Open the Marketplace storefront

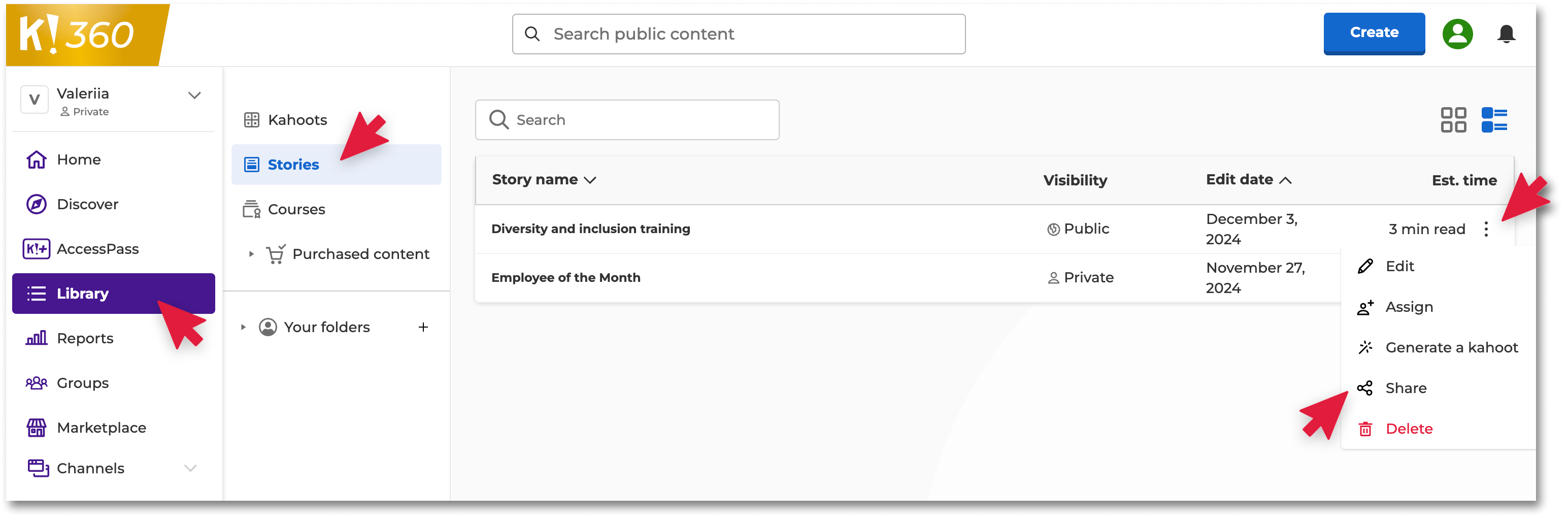(x=101, y=428)
